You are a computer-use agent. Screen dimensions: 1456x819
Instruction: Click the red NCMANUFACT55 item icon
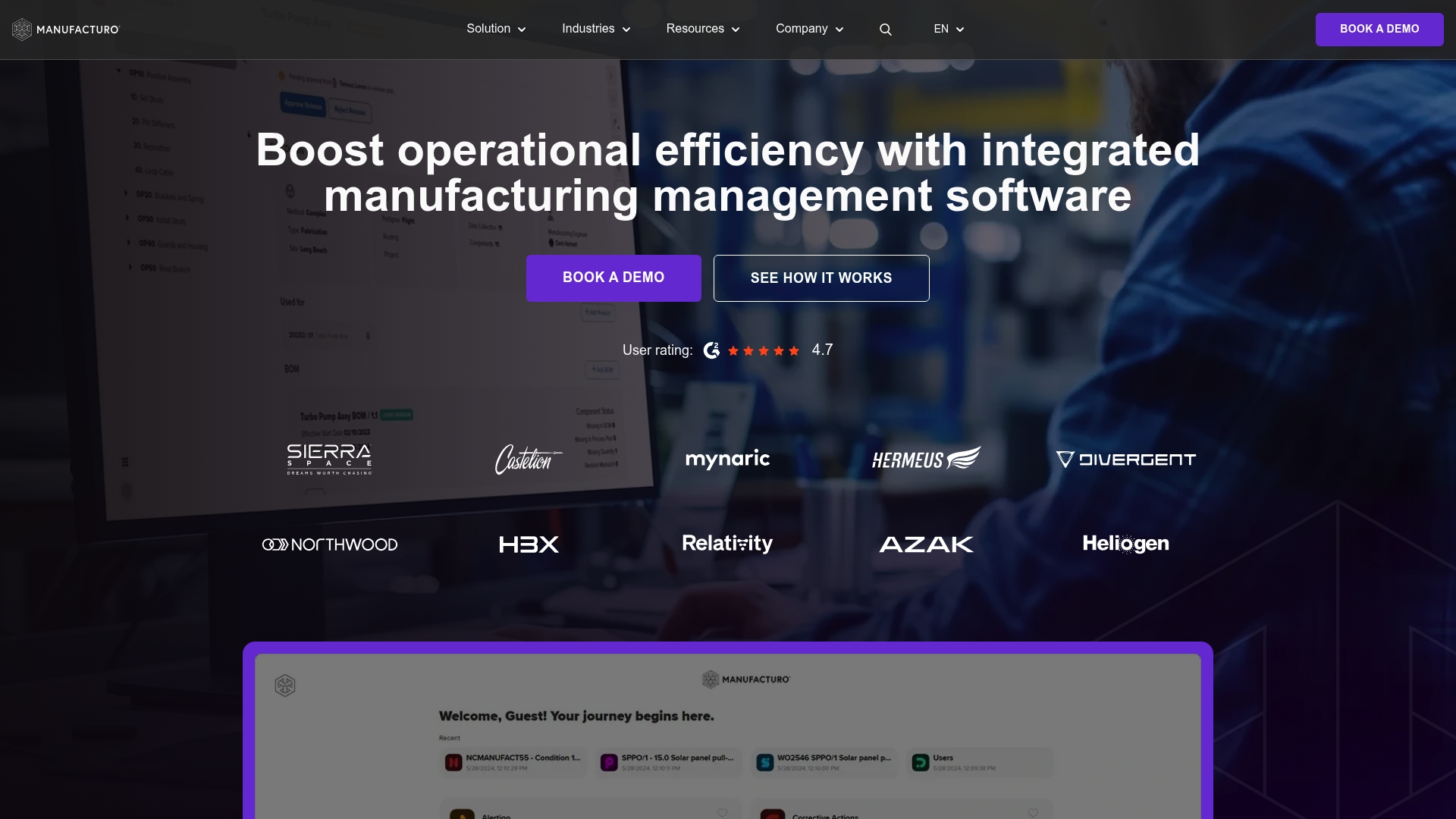(453, 763)
